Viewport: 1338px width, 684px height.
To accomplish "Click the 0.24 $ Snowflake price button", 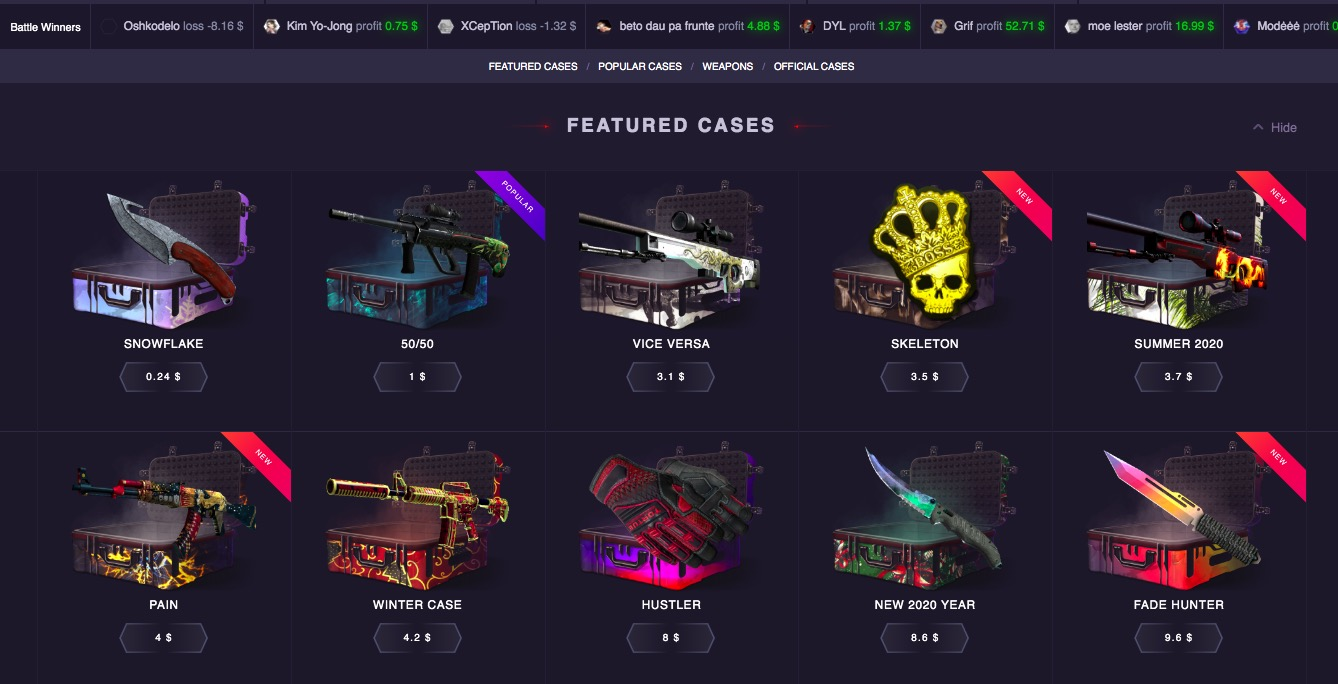I will (x=163, y=377).
